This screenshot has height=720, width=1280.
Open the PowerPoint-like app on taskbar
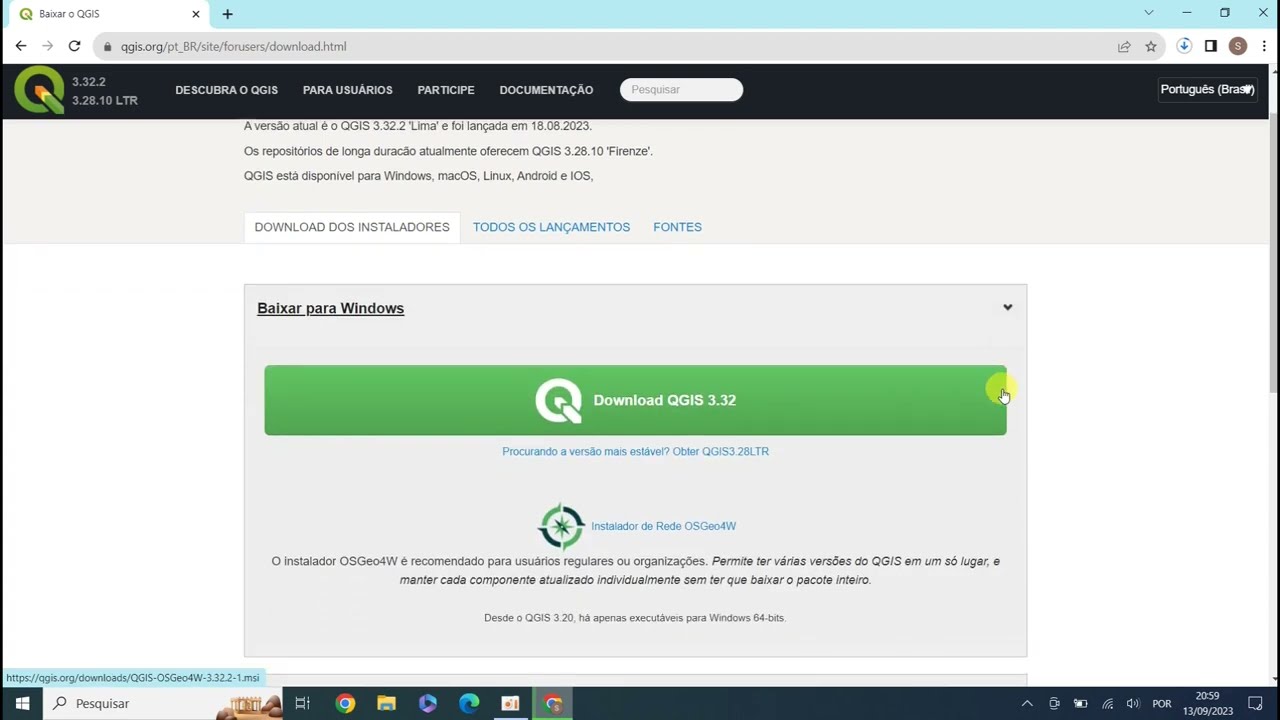point(510,703)
